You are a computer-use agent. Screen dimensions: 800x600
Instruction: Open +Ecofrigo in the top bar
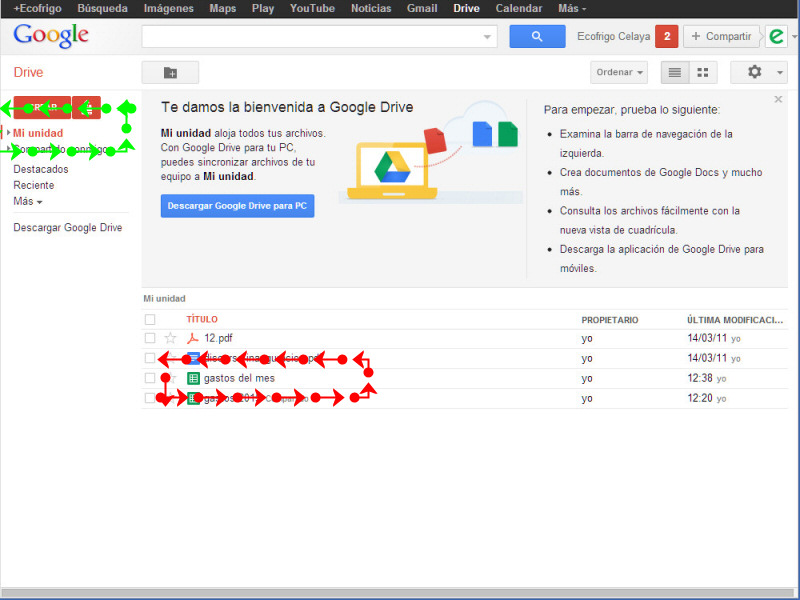(x=37, y=9)
